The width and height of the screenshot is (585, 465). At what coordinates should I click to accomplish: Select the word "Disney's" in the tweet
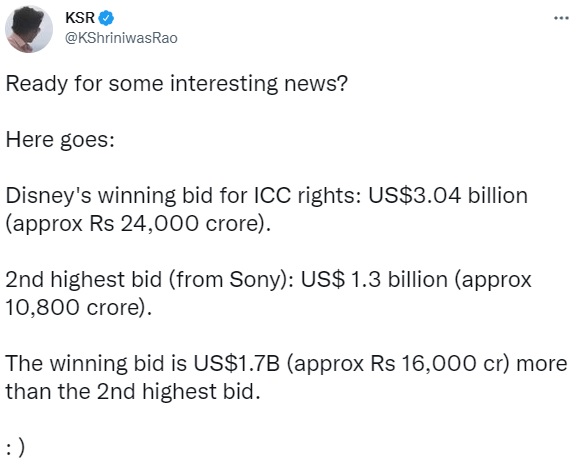pos(48,196)
